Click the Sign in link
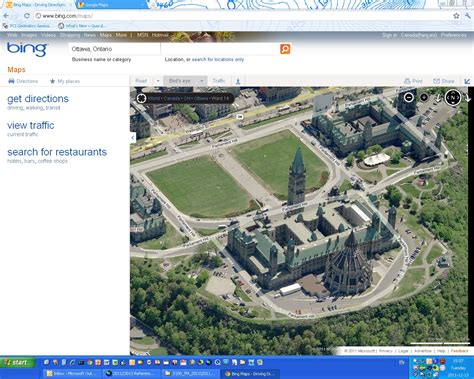The image size is (474, 379). tap(389, 35)
